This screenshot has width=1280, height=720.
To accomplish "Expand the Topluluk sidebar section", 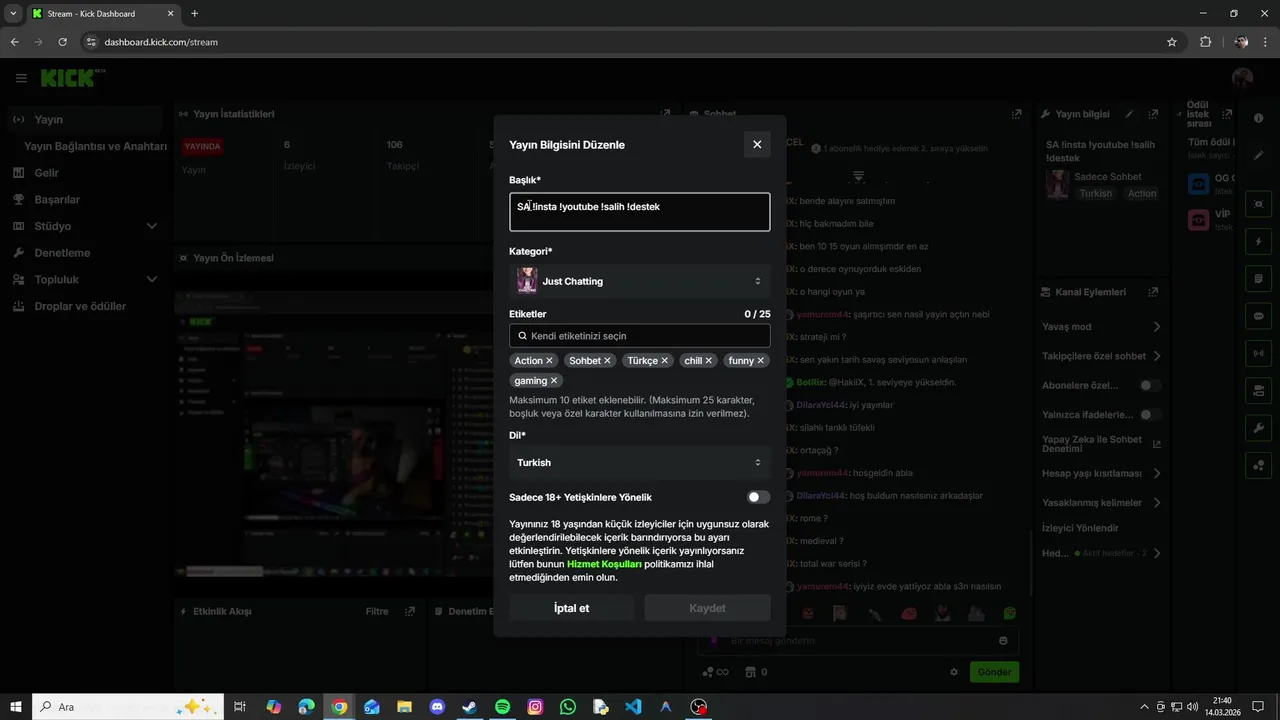I will click(x=85, y=280).
